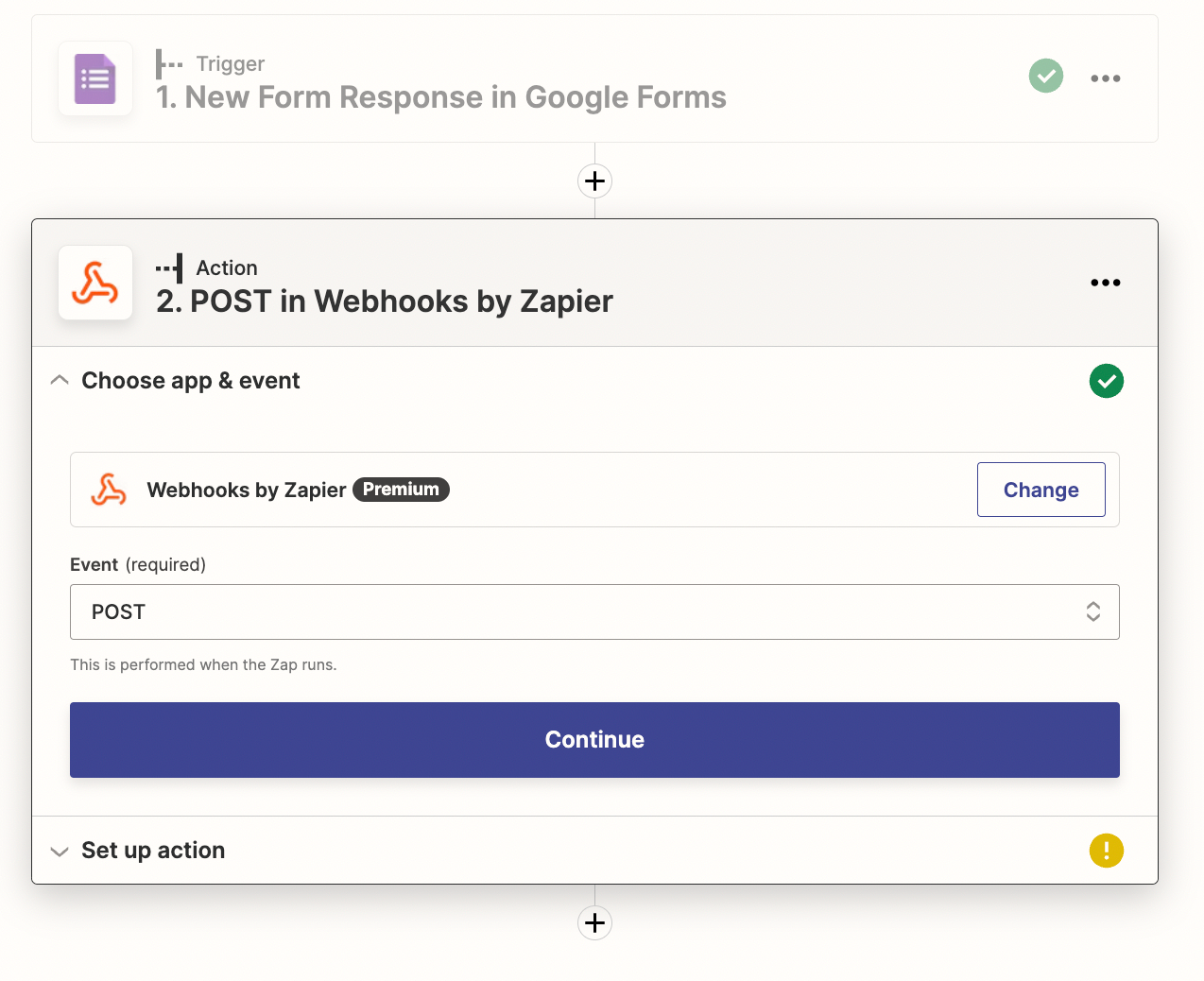Click the Set up action heading
This screenshot has height=981, width=1204.
tap(153, 851)
